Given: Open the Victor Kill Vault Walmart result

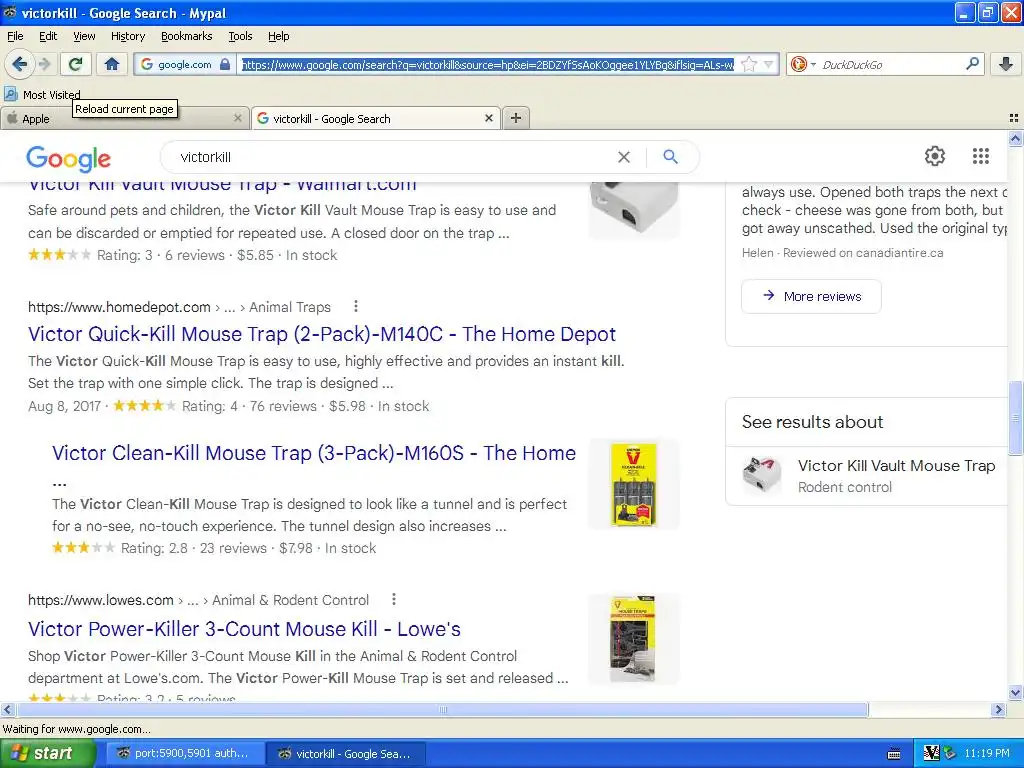Looking at the screenshot, I should pyautogui.click(x=222, y=185).
